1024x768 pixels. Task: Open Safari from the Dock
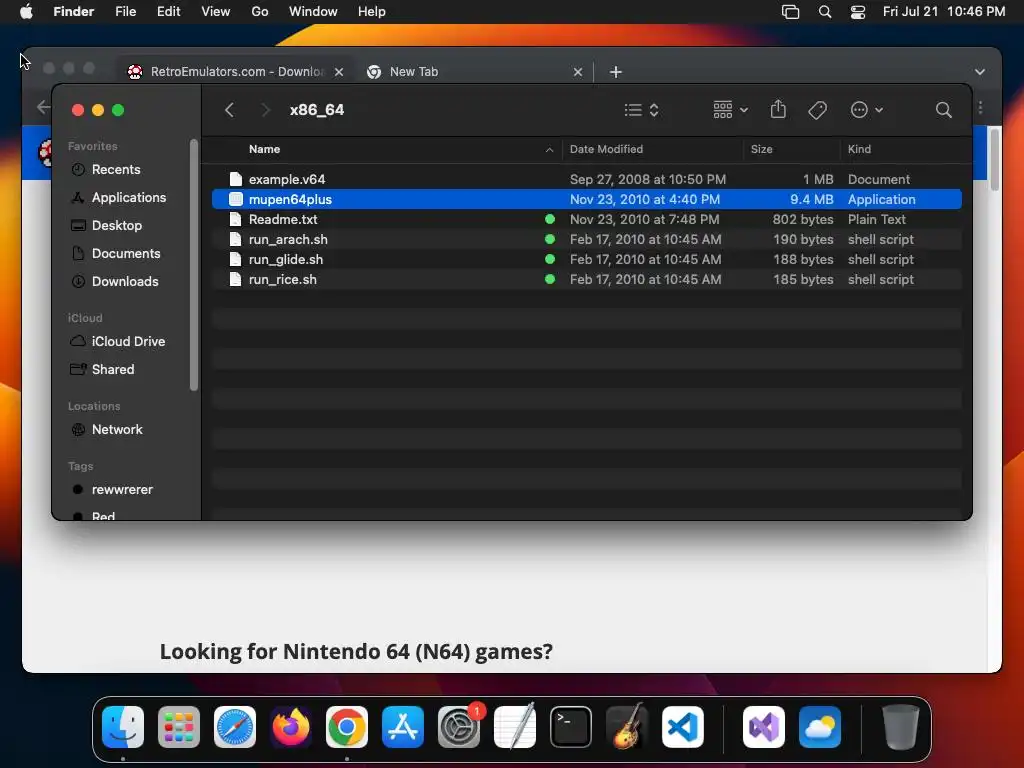(235, 727)
